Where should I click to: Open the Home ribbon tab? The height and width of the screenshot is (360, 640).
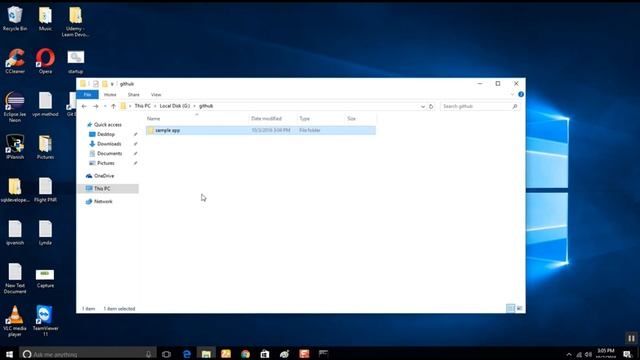tap(110, 95)
